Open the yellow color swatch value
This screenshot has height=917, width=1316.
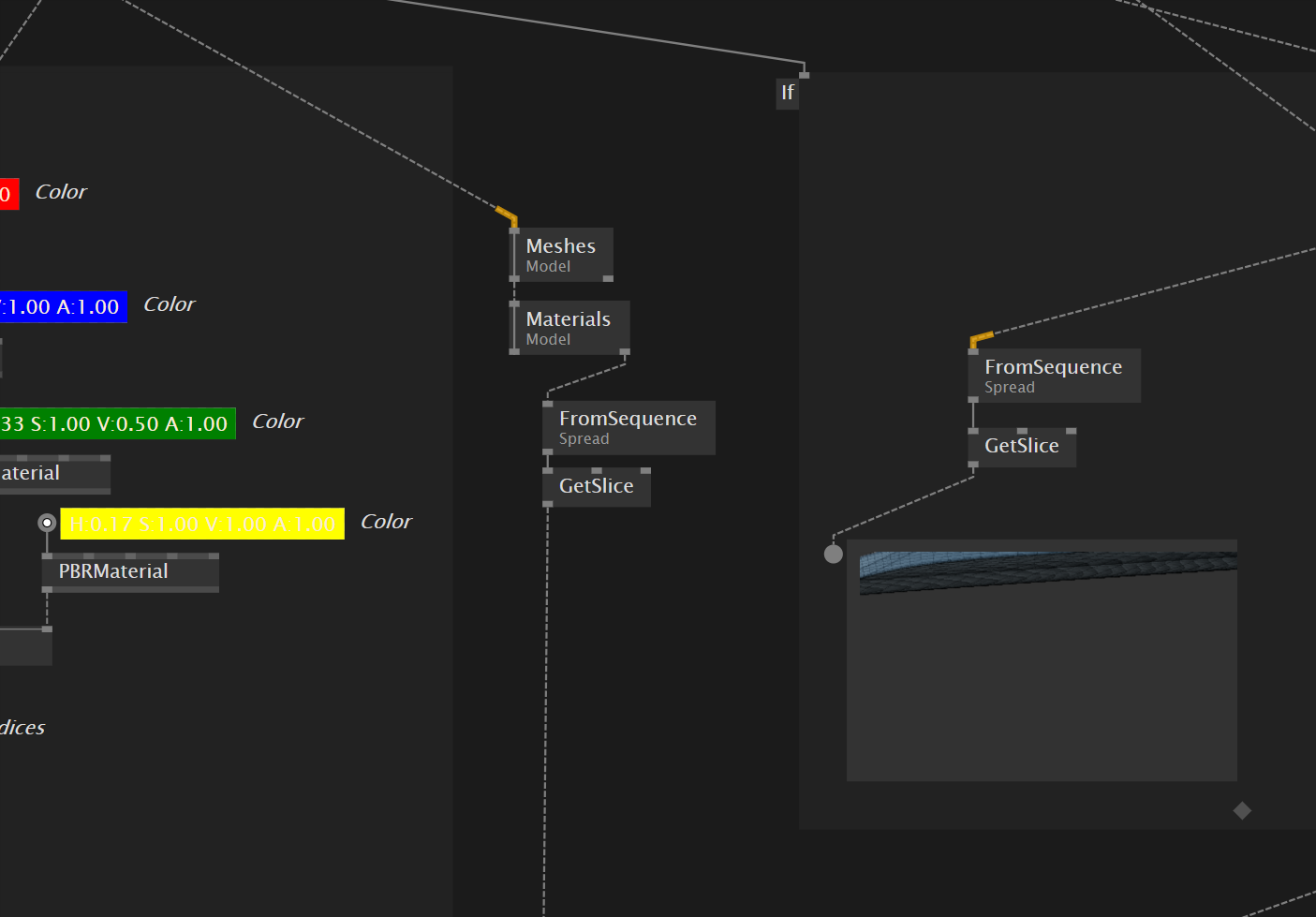click(202, 525)
